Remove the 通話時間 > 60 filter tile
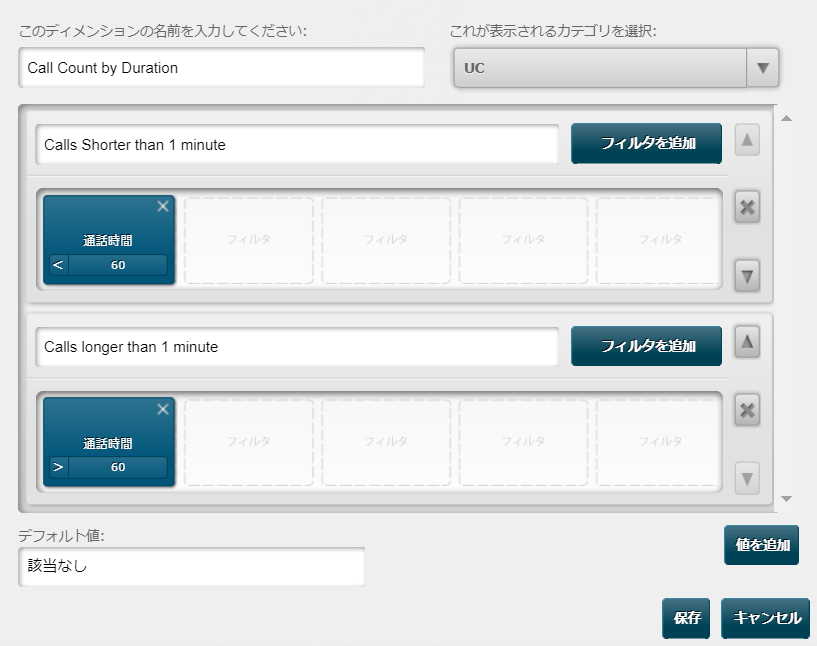 (x=163, y=409)
